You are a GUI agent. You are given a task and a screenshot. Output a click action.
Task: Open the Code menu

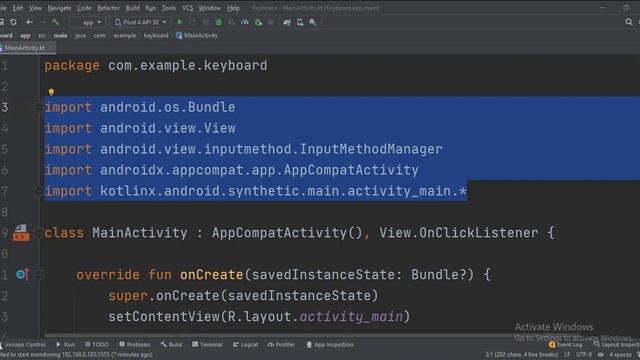click(x=84, y=8)
